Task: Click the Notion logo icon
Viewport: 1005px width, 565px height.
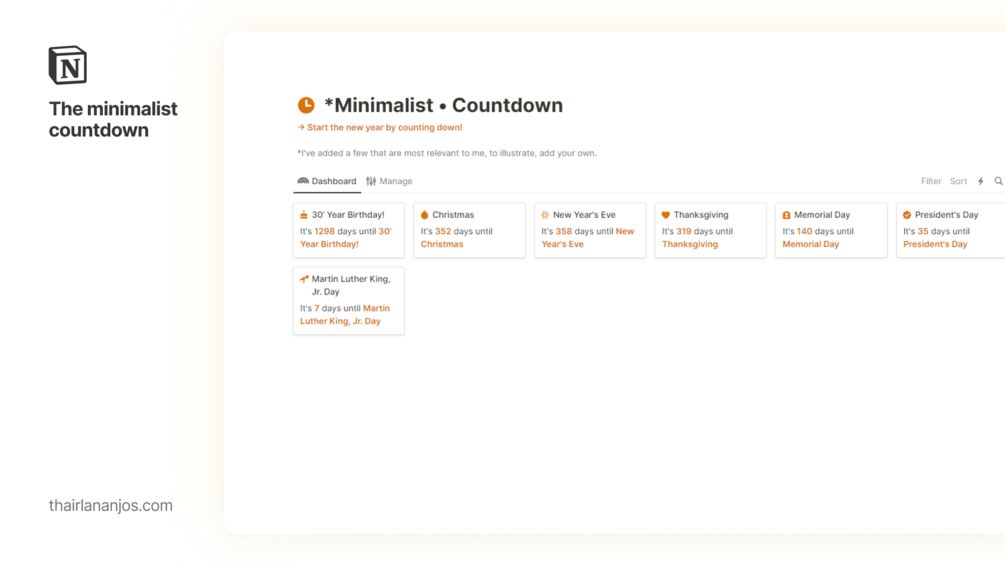Action: (68, 66)
